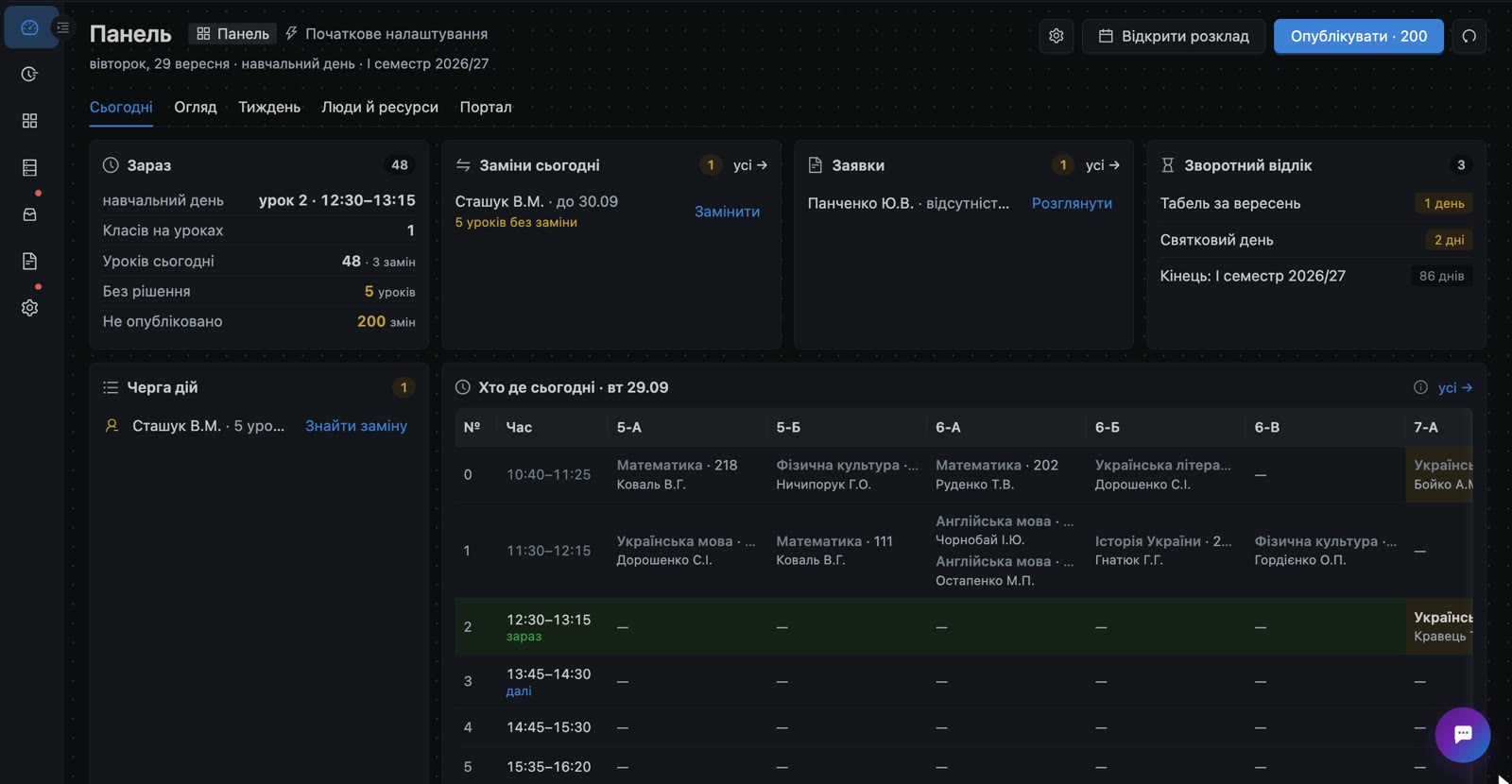Open усі link in Хто де сьогодні

1455,387
